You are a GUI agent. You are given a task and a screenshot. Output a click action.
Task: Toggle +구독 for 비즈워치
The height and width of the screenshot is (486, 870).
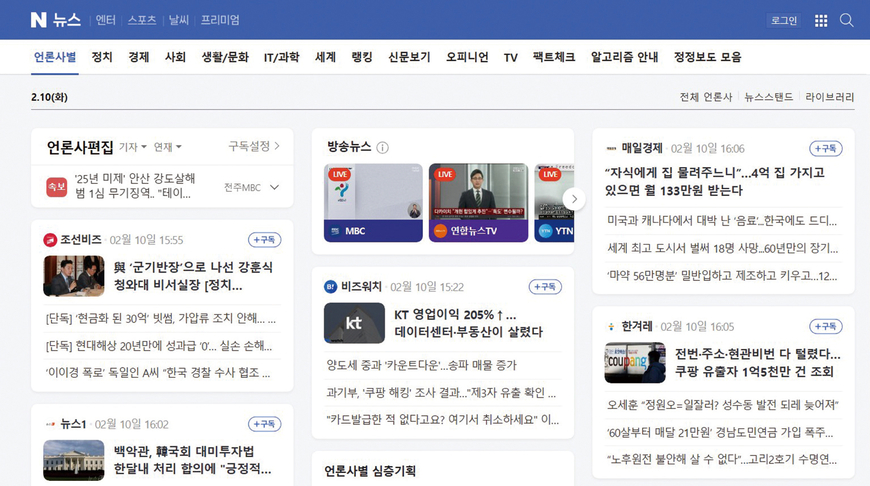point(545,287)
